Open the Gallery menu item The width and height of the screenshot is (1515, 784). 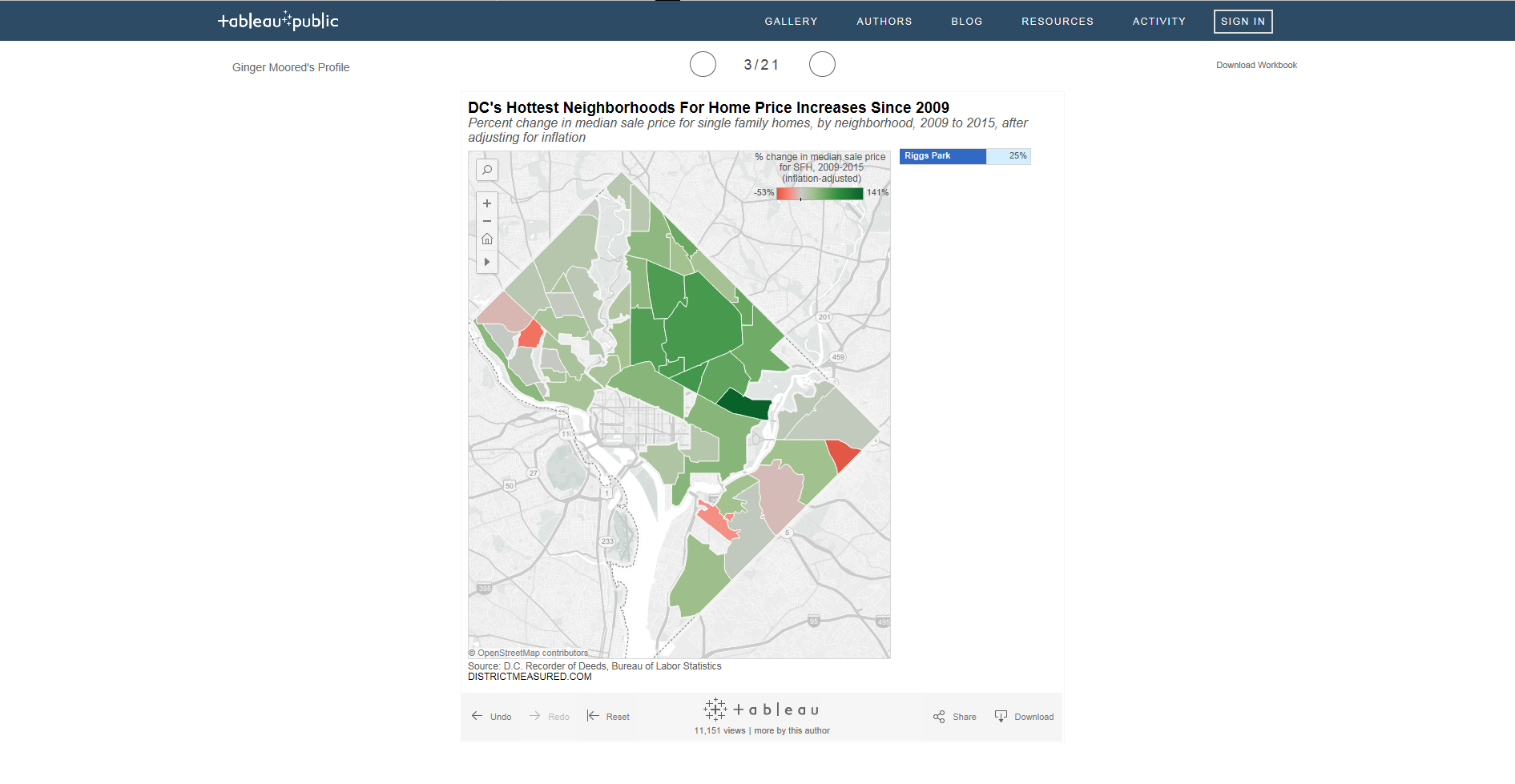pyautogui.click(x=791, y=22)
